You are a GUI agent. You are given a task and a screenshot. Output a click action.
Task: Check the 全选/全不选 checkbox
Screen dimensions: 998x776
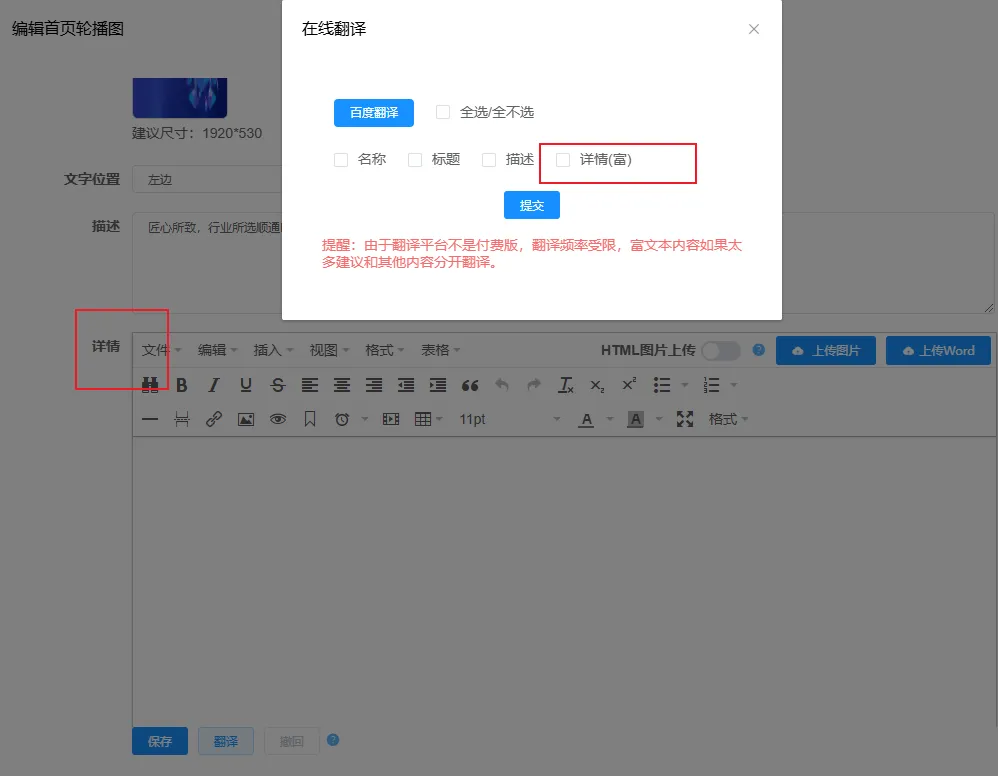click(443, 113)
